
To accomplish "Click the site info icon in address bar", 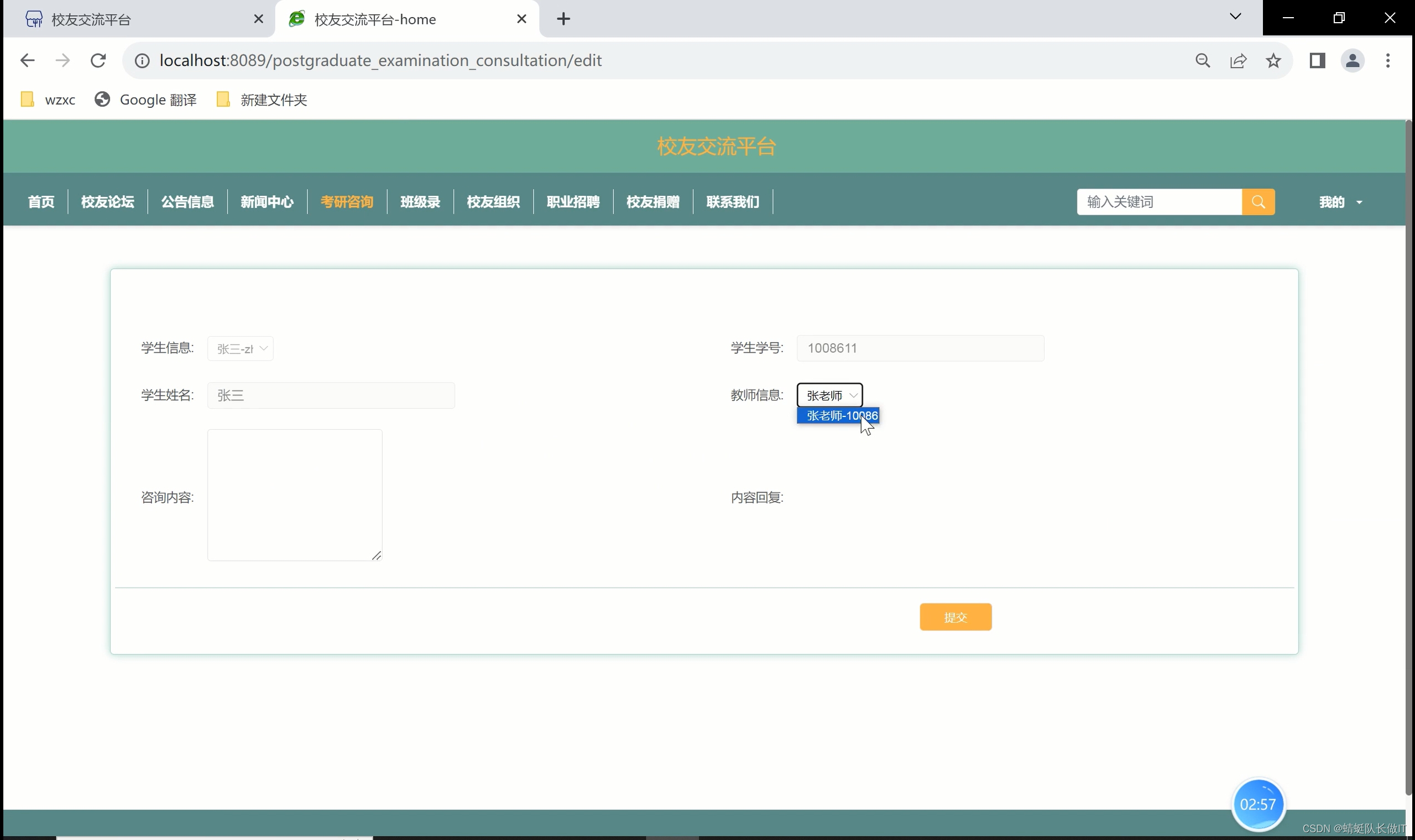I will coord(142,61).
